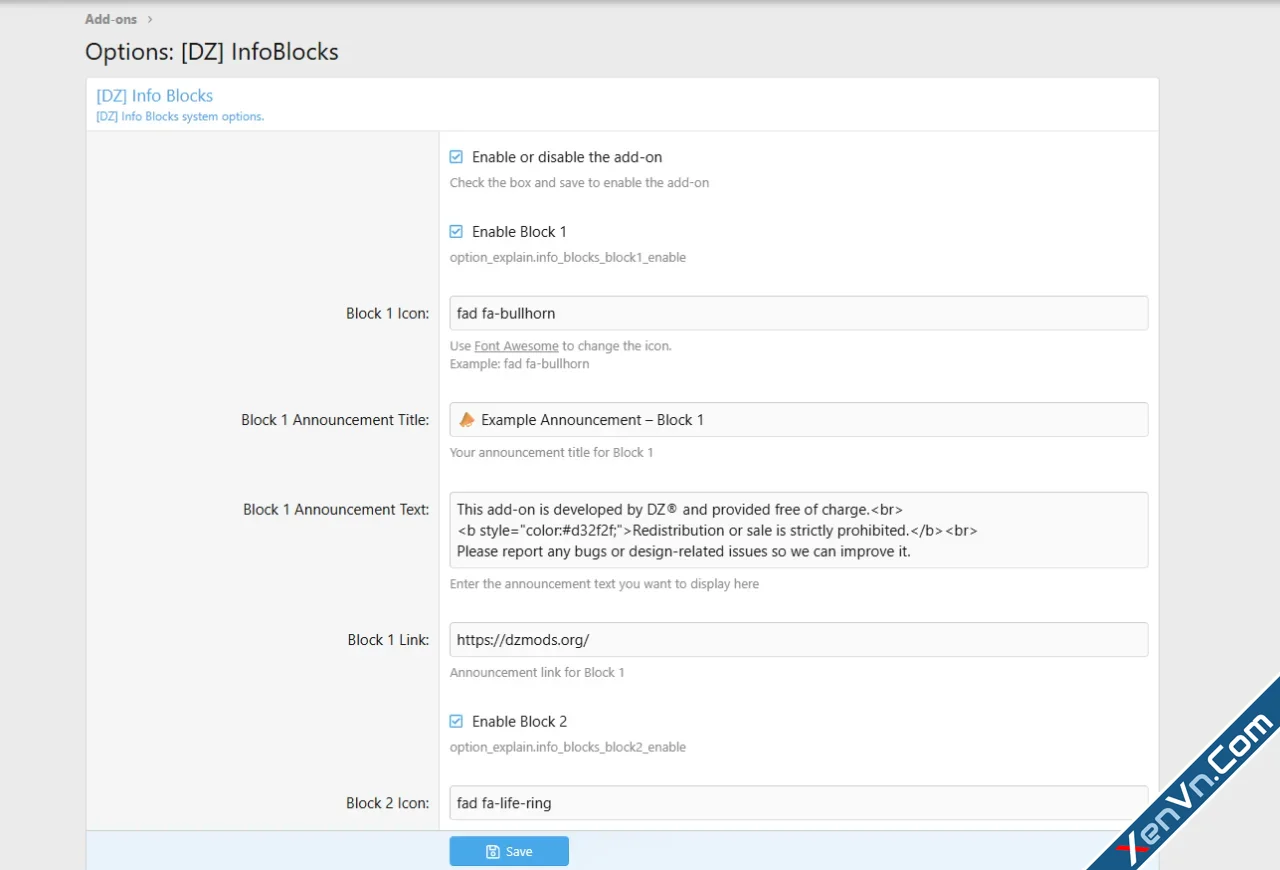The image size is (1280, 870).
Task: Click the "Block 1 Icon:" label
Action: click(387, 313)
